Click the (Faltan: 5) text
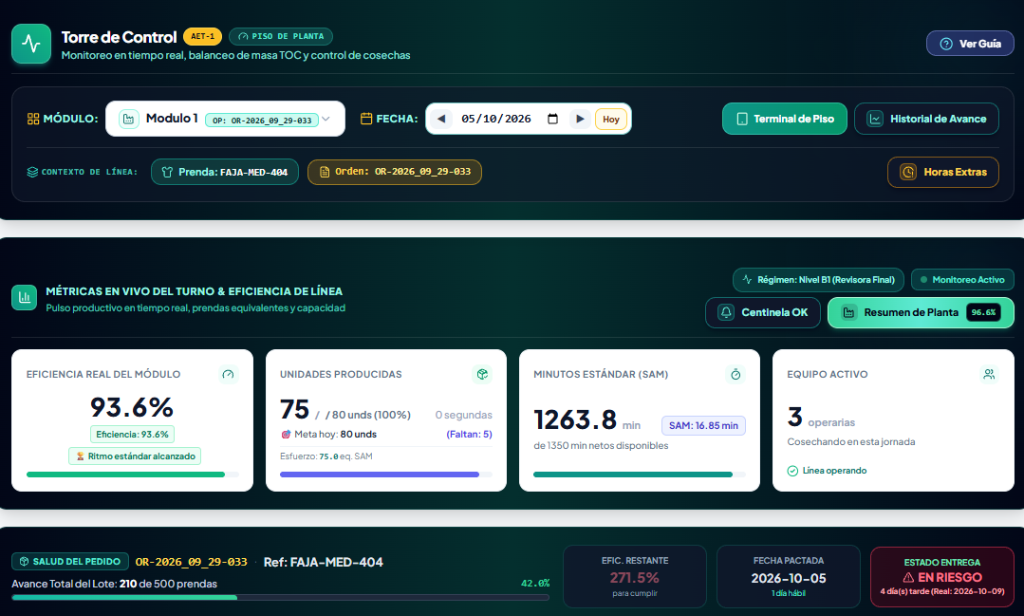The width and height of the screenshot is (1024, 616). click(469, 434)
